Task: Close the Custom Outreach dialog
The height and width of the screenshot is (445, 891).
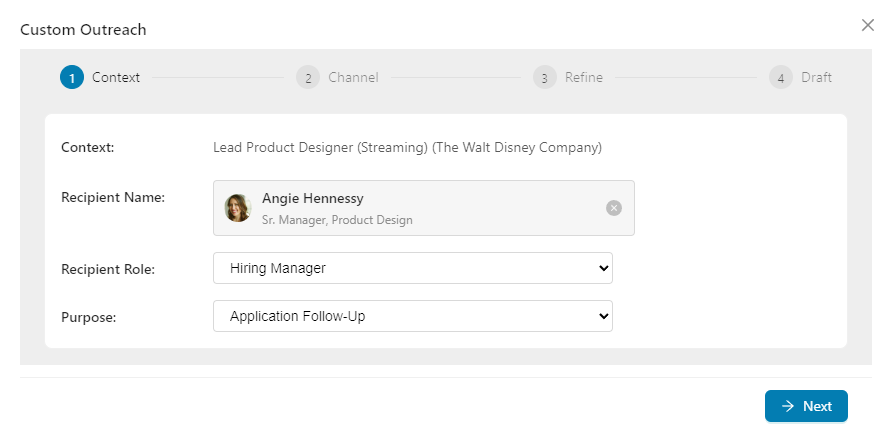Action: (x=868, y=25)
